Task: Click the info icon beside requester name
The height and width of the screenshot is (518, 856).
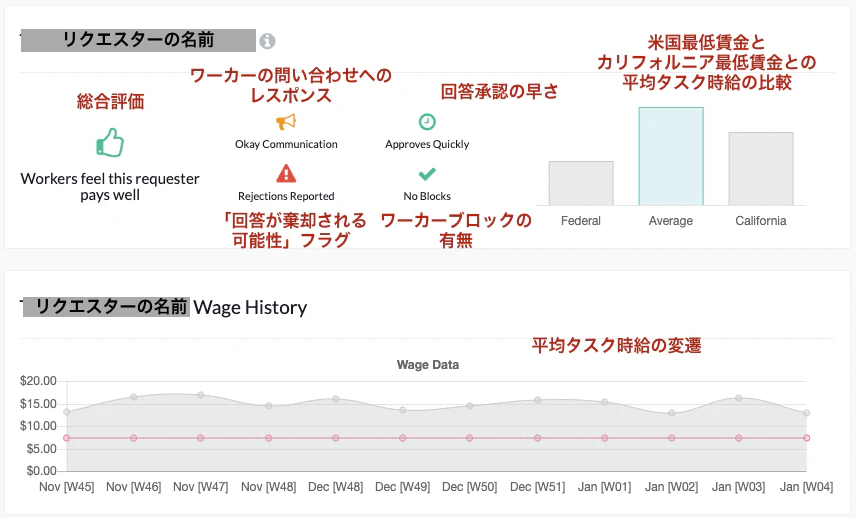Action: tap(267, 41)
